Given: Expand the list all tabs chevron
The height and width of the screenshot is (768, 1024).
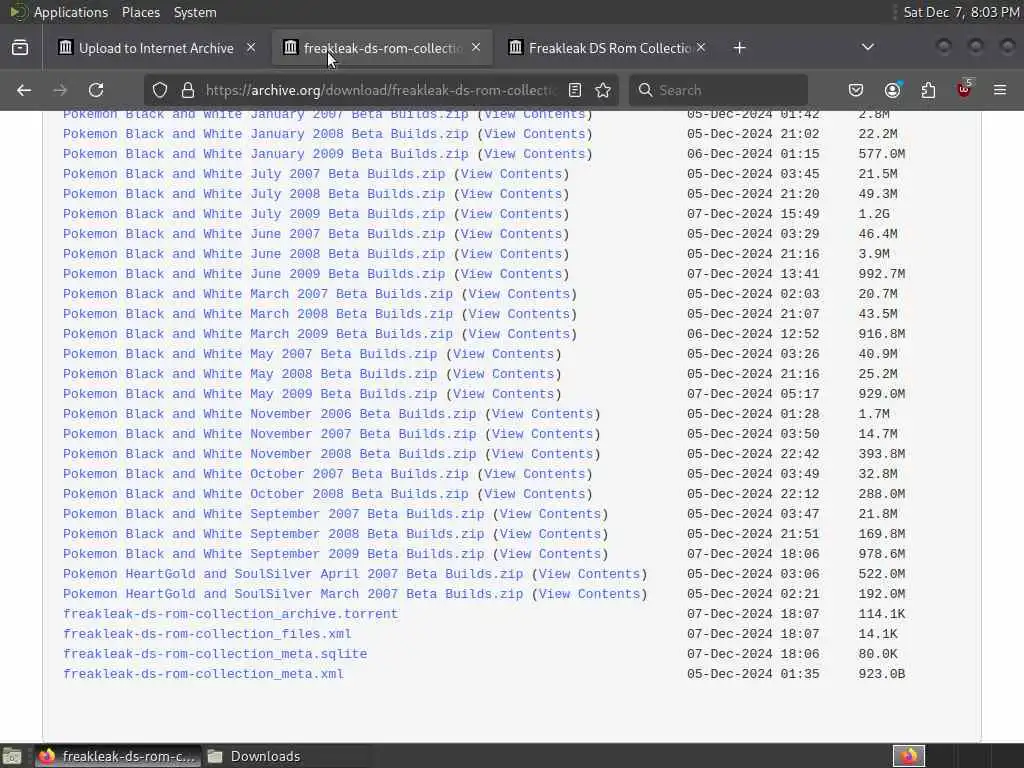Looking at the screenshot, I should coord(868,47).
